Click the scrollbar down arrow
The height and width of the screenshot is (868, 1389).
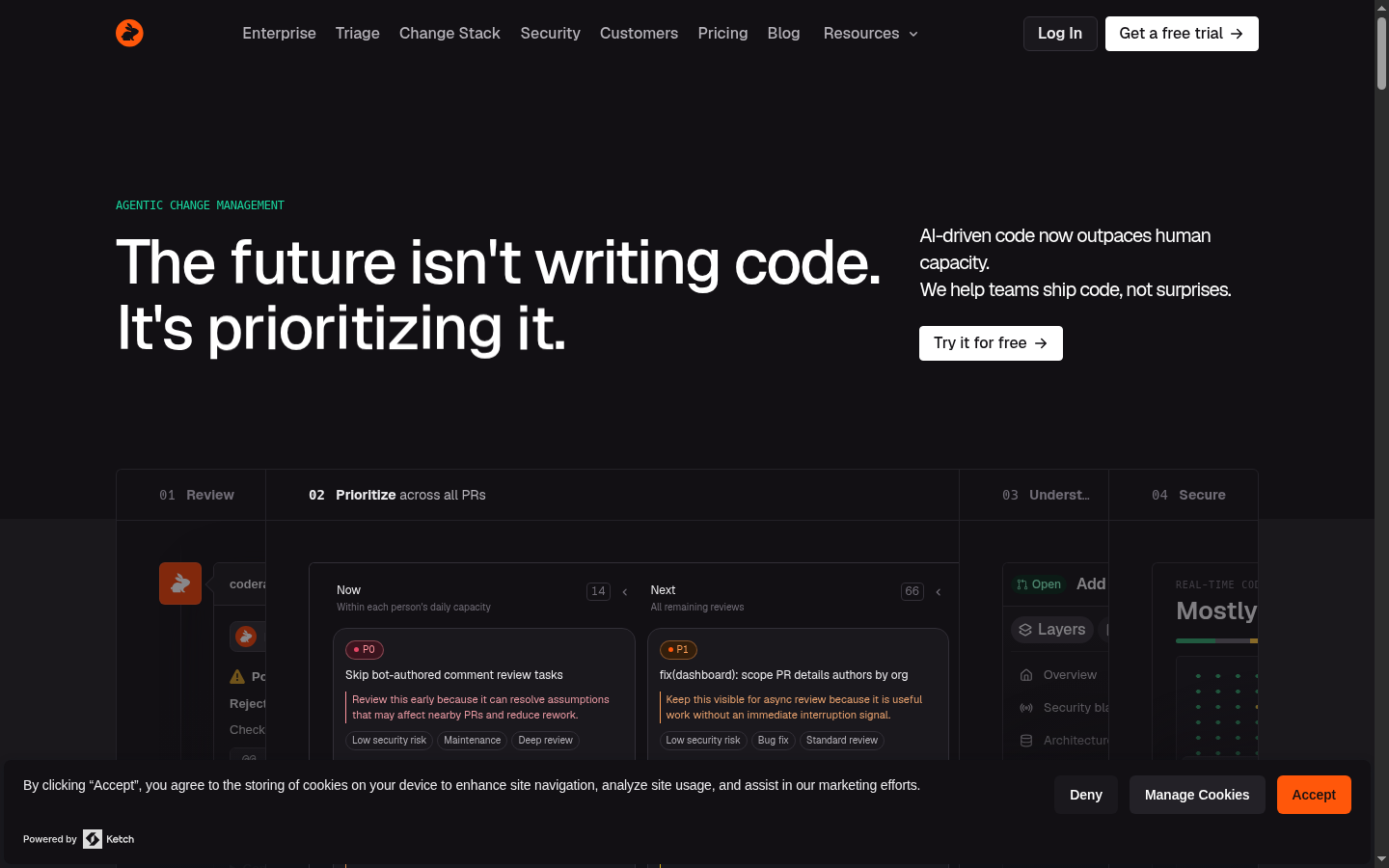[1381, 859]
